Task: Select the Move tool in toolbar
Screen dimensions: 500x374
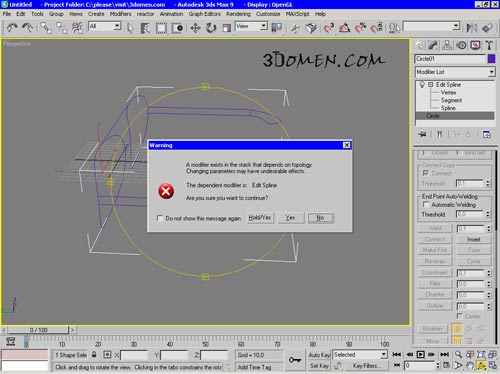Action: (x=195, y=28)
